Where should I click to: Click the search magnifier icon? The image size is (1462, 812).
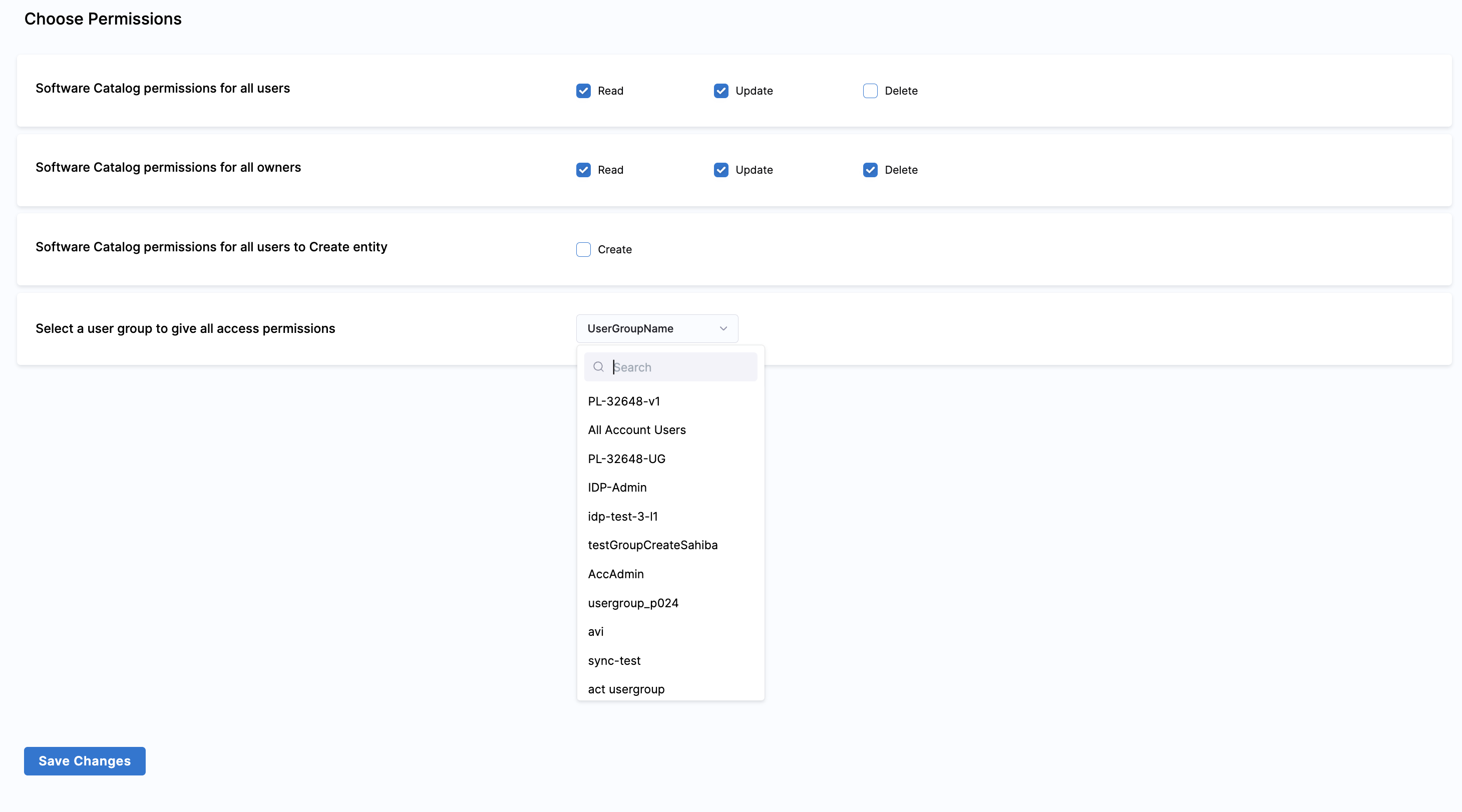click(598, 367)
